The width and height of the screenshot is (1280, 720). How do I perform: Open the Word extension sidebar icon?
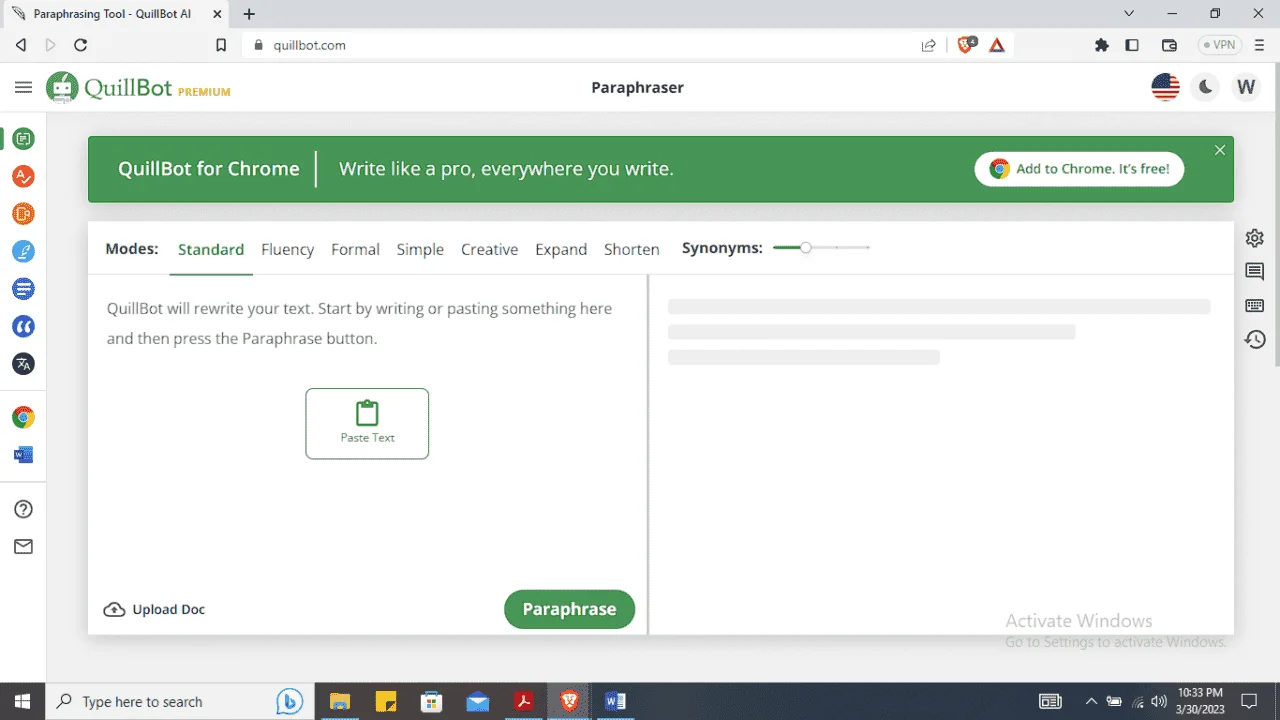point(23,455)
